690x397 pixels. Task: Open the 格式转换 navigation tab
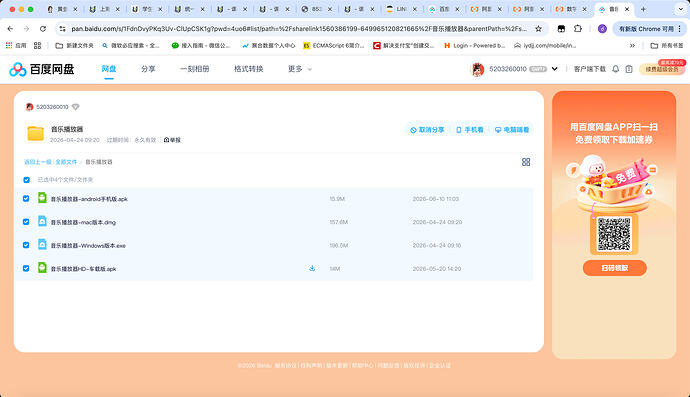tap(249, 69)
